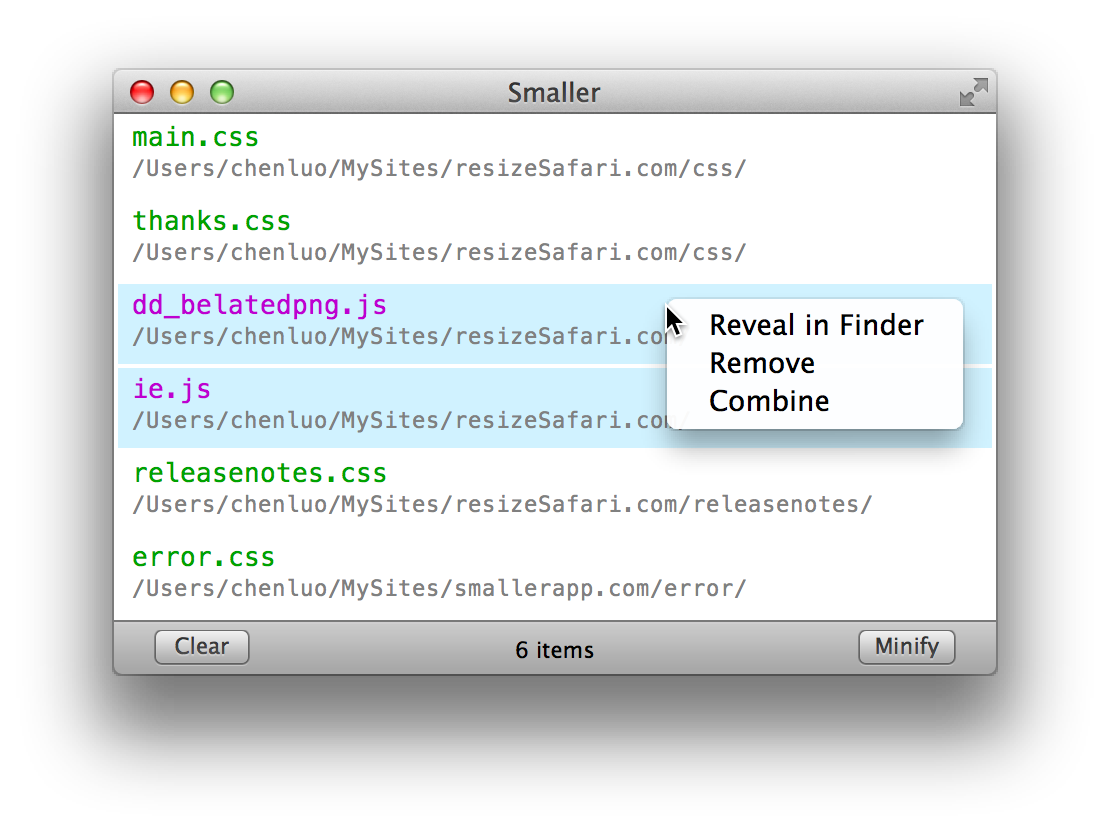Screen dimensions: 1110x832
Task: Click the 6 items status label
Action: point(554,650)
